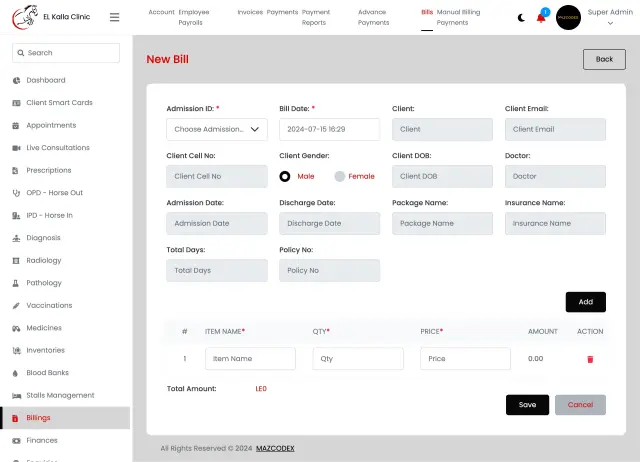Screen dimensions: 640x462
Task: Go to Pathology in sidebar
Action: (44, 283)
